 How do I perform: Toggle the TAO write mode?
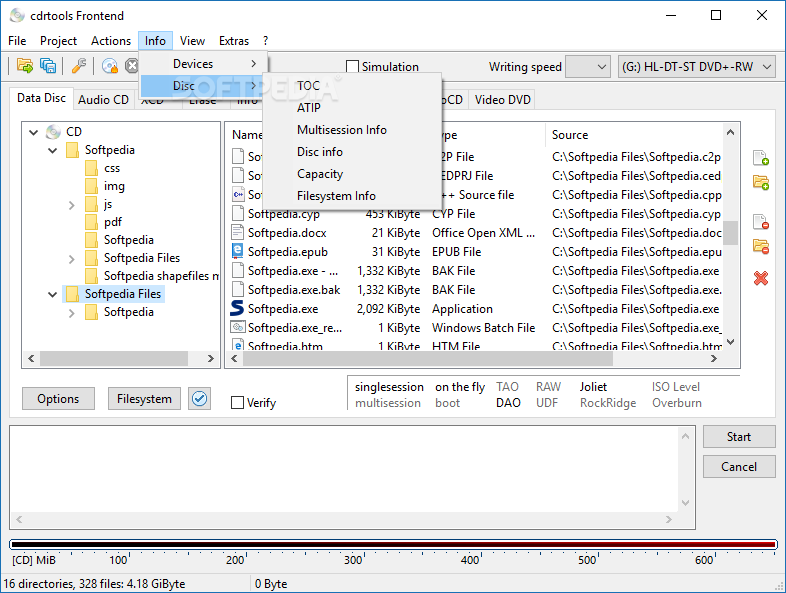click(507, 387)
